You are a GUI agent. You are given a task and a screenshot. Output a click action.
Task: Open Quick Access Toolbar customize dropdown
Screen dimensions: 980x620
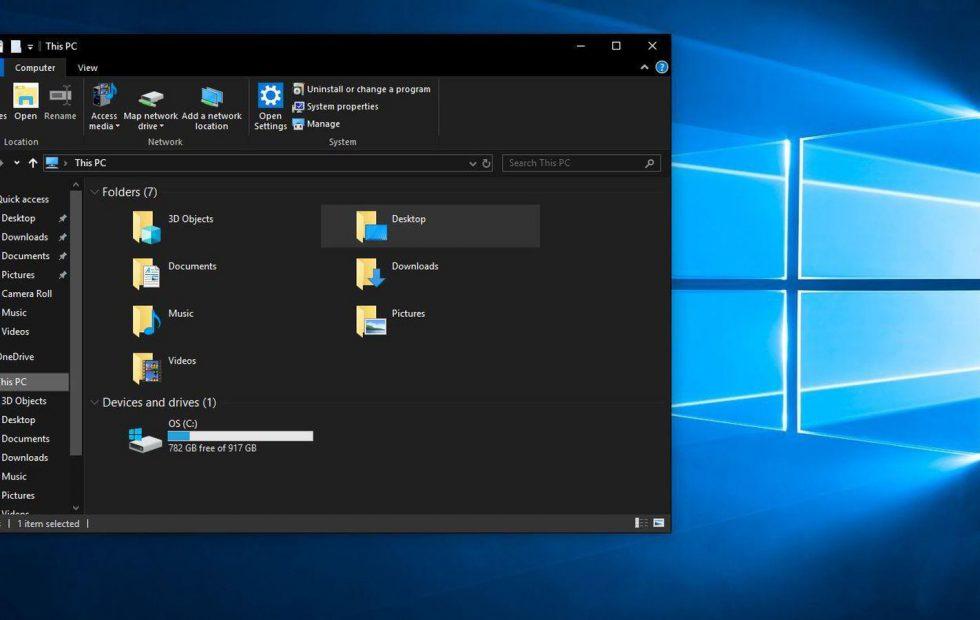[x=30, y=47]
